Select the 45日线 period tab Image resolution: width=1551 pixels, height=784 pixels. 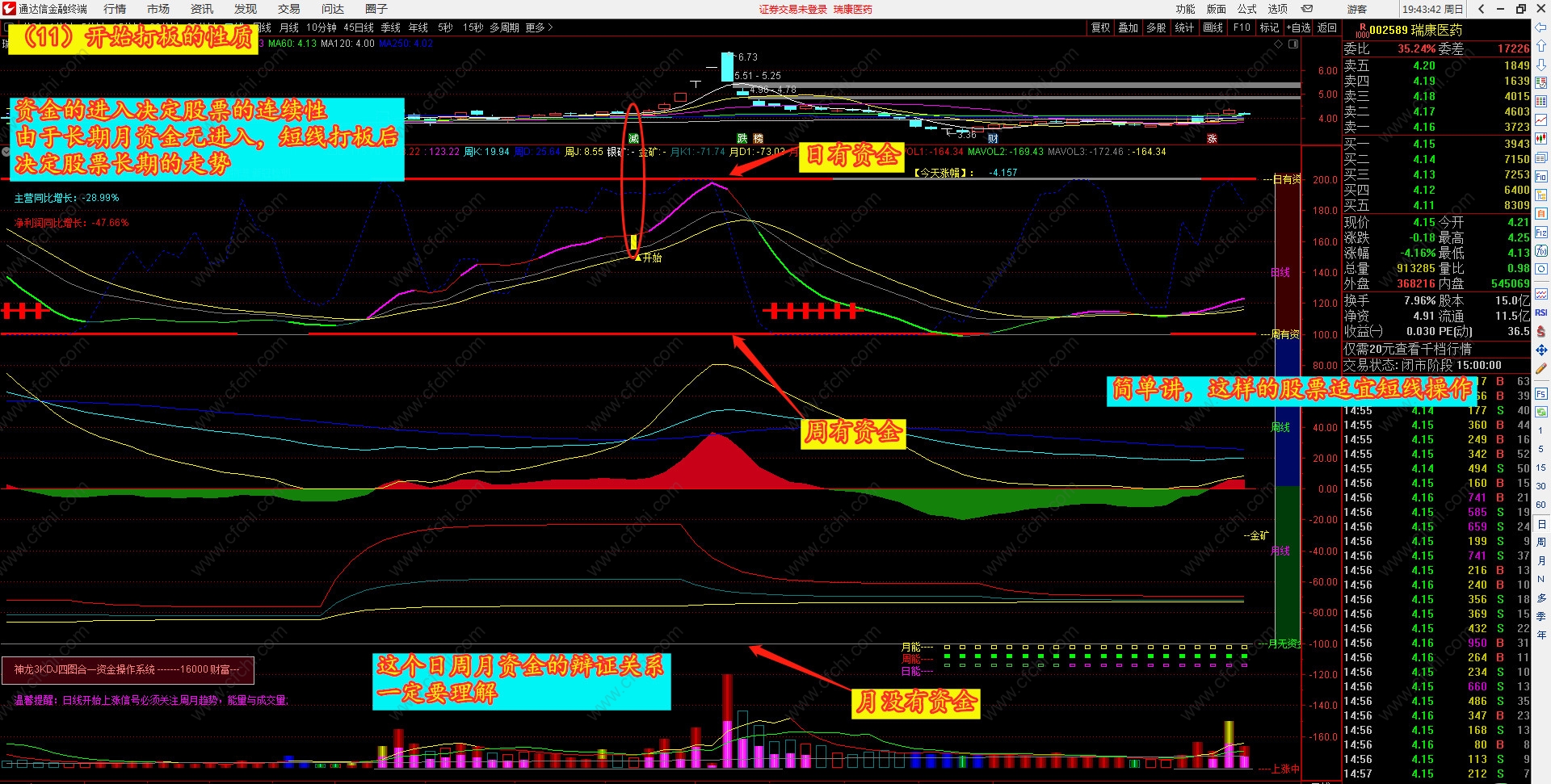359,27
